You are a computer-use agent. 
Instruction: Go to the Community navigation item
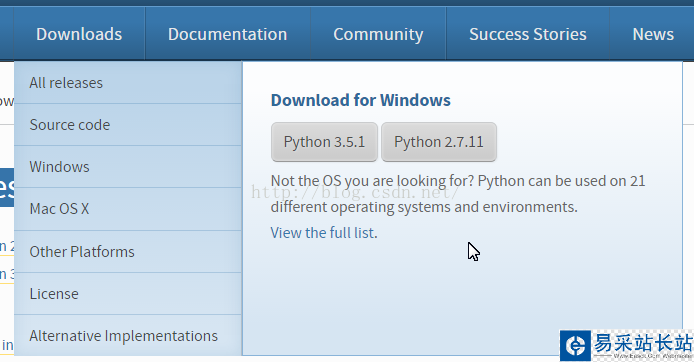click(378, 34)
